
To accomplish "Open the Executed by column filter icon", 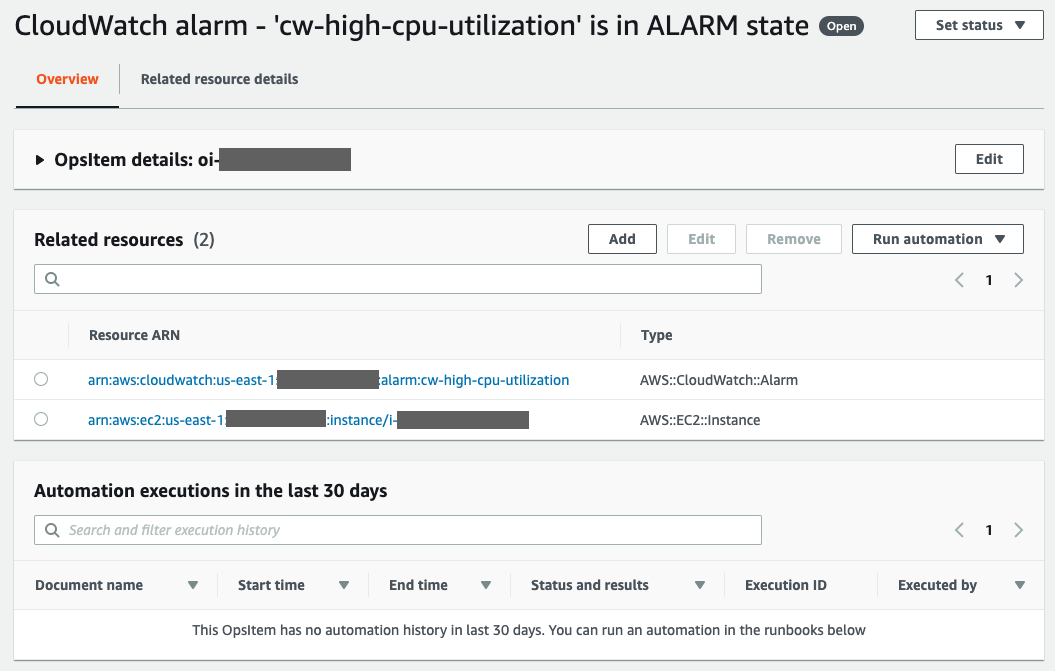I will click(1019, 585).
